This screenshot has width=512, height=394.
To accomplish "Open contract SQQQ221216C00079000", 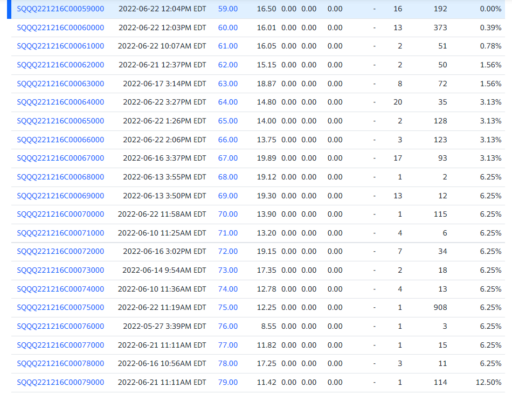I will click(x=60, y=382).
